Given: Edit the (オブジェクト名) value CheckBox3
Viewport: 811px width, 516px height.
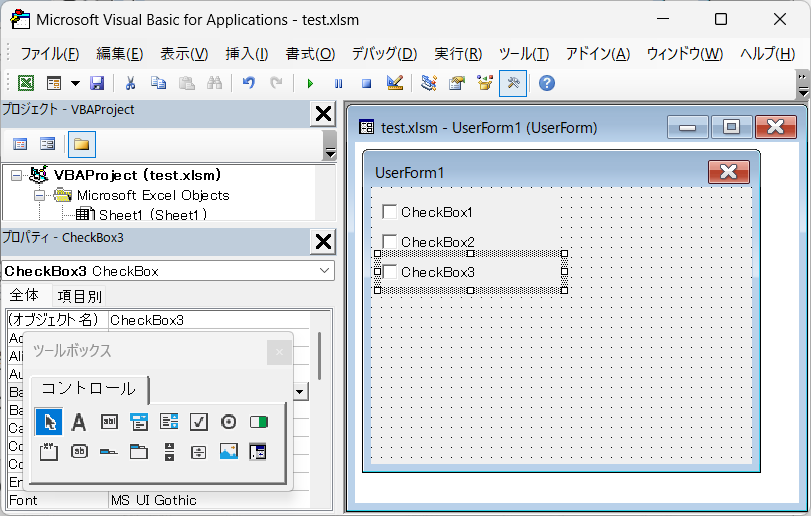Looking at the screenshot, I should (208, 320).
